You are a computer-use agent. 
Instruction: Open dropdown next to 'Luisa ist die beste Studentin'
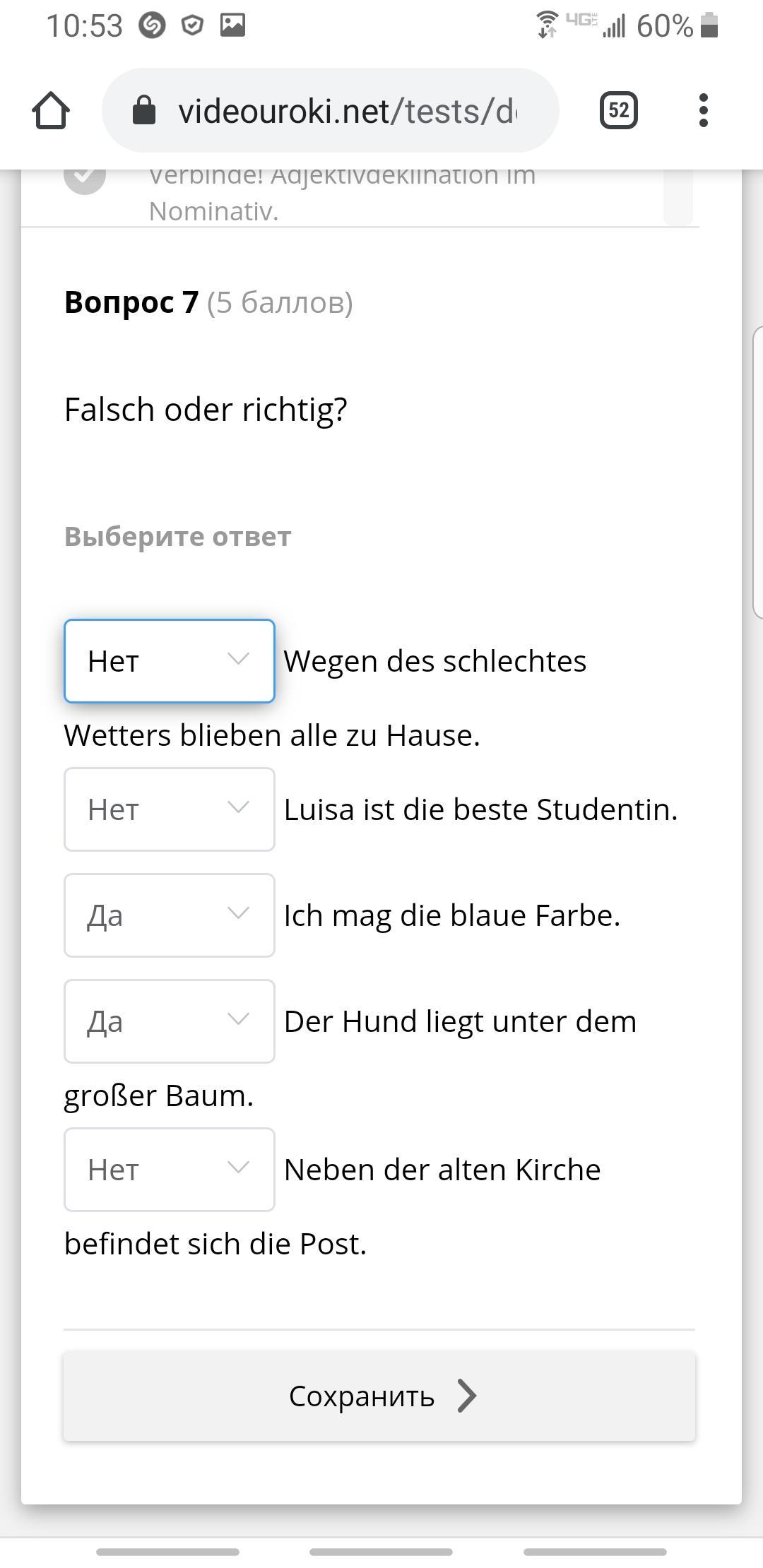pos(170,809)
